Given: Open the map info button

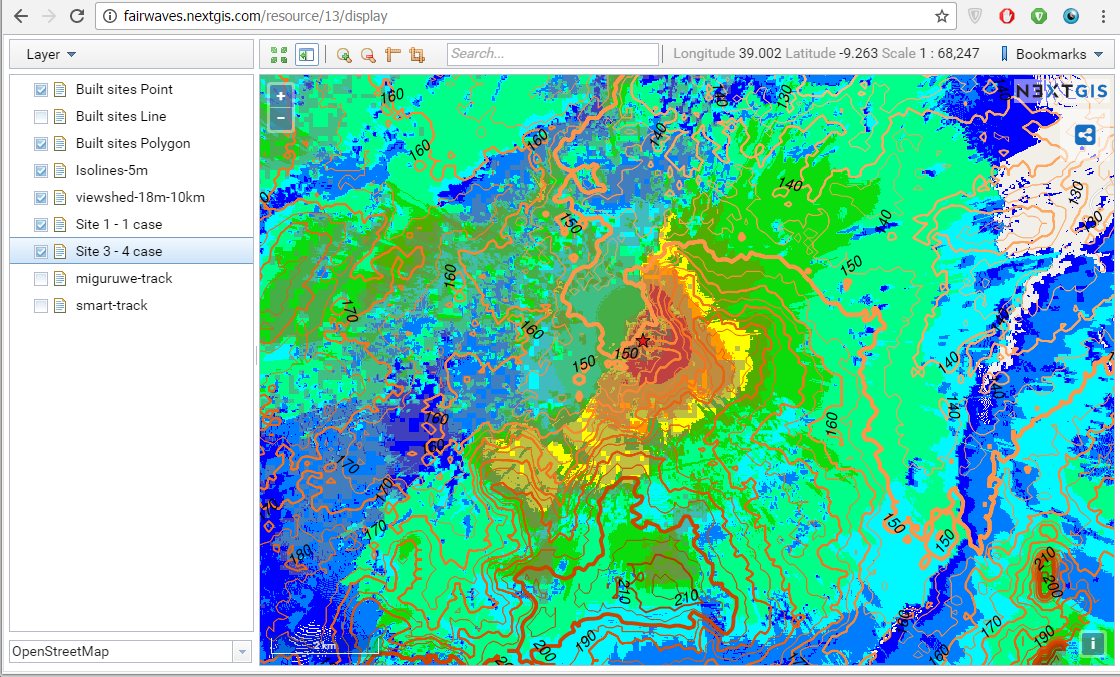Looking at the screenshot, I should pos(1092,644).
